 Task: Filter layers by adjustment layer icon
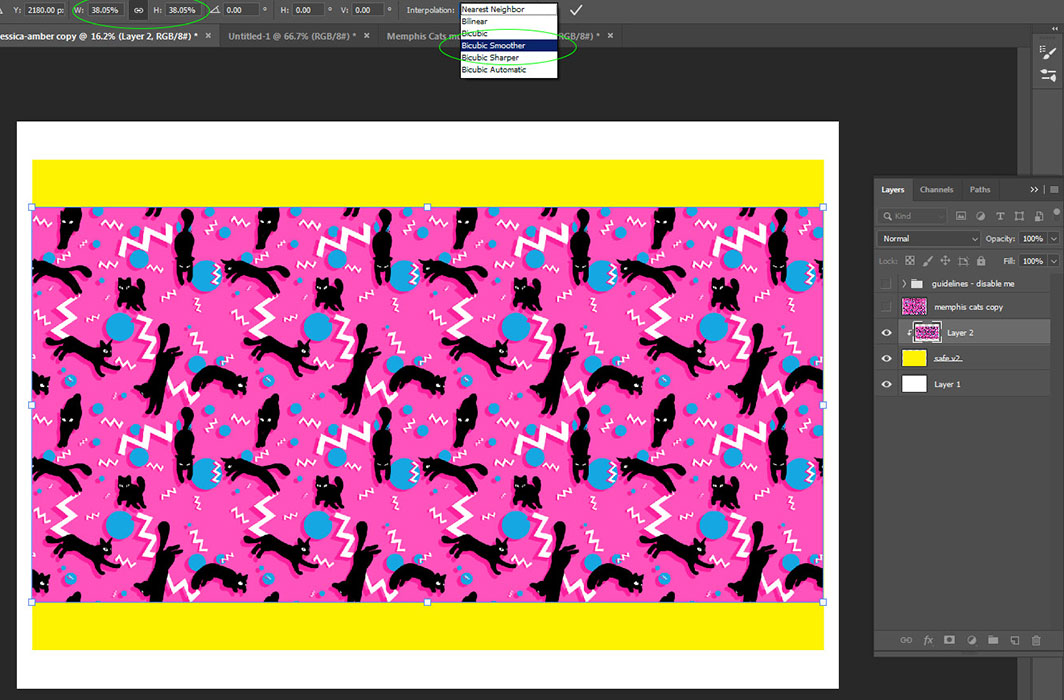pos(981,216)
